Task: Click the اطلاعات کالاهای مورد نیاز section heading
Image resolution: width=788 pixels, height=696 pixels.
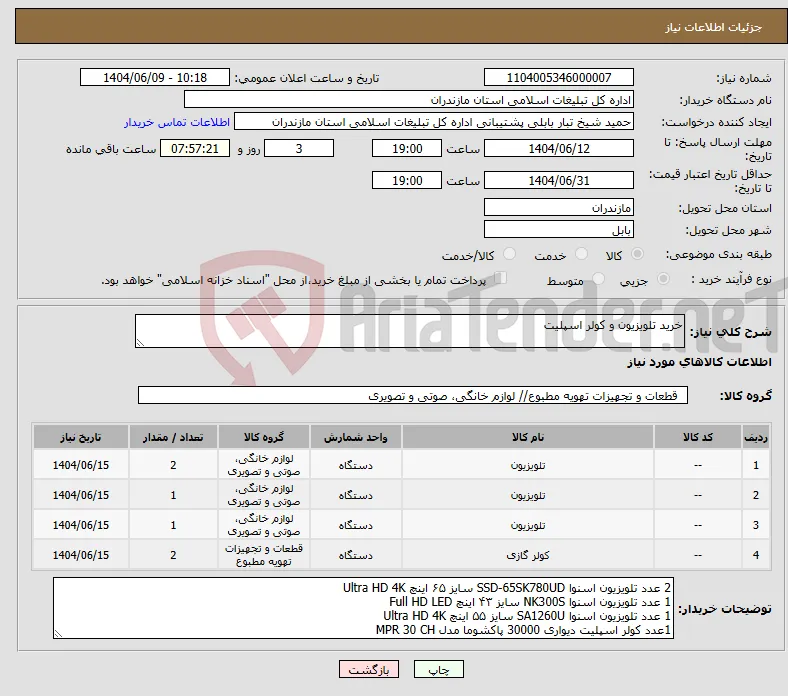Action: [699, 362]
